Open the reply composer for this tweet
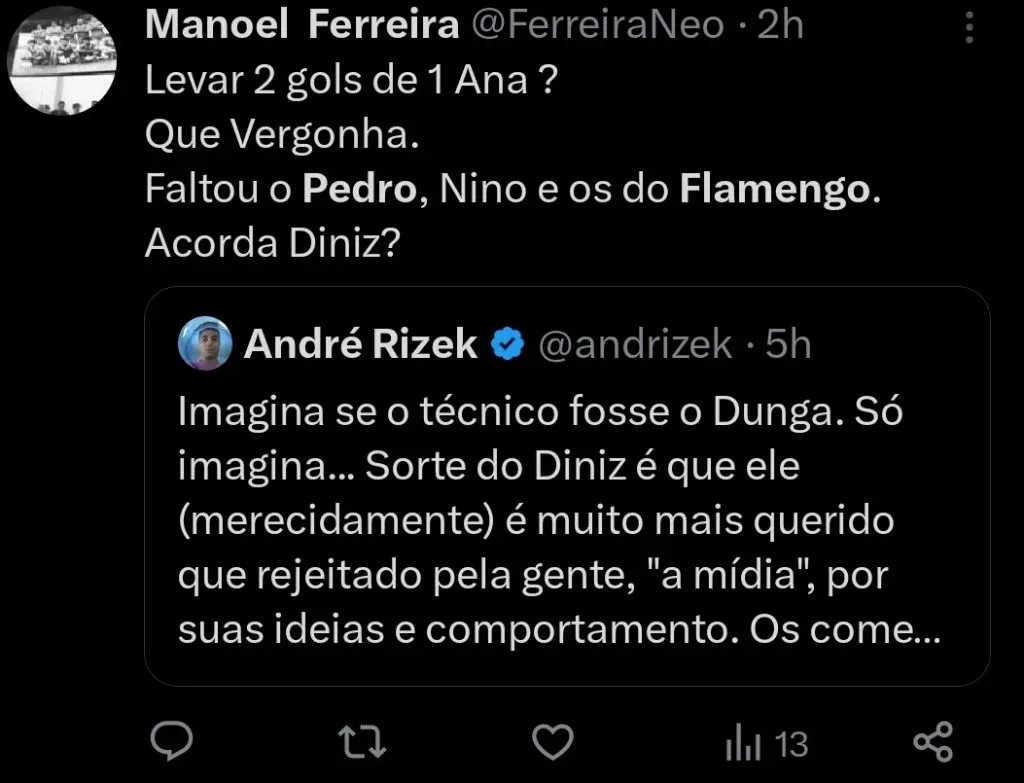The image size is (1024, 783). point(173,742)
